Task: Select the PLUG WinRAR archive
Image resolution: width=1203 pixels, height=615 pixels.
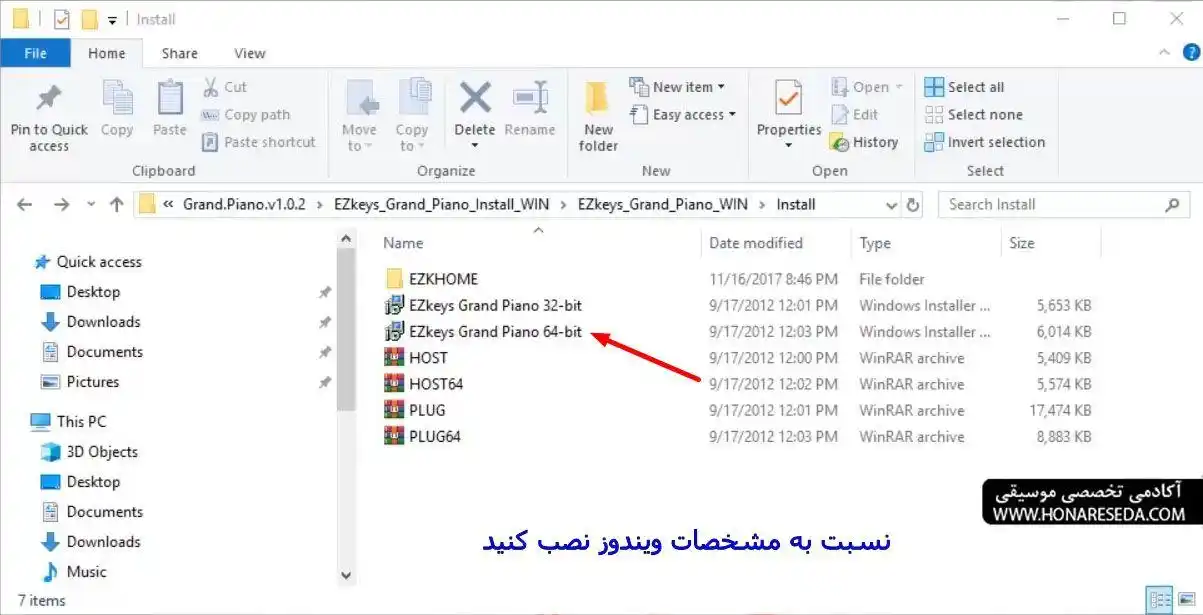Action: click(427, 410)
